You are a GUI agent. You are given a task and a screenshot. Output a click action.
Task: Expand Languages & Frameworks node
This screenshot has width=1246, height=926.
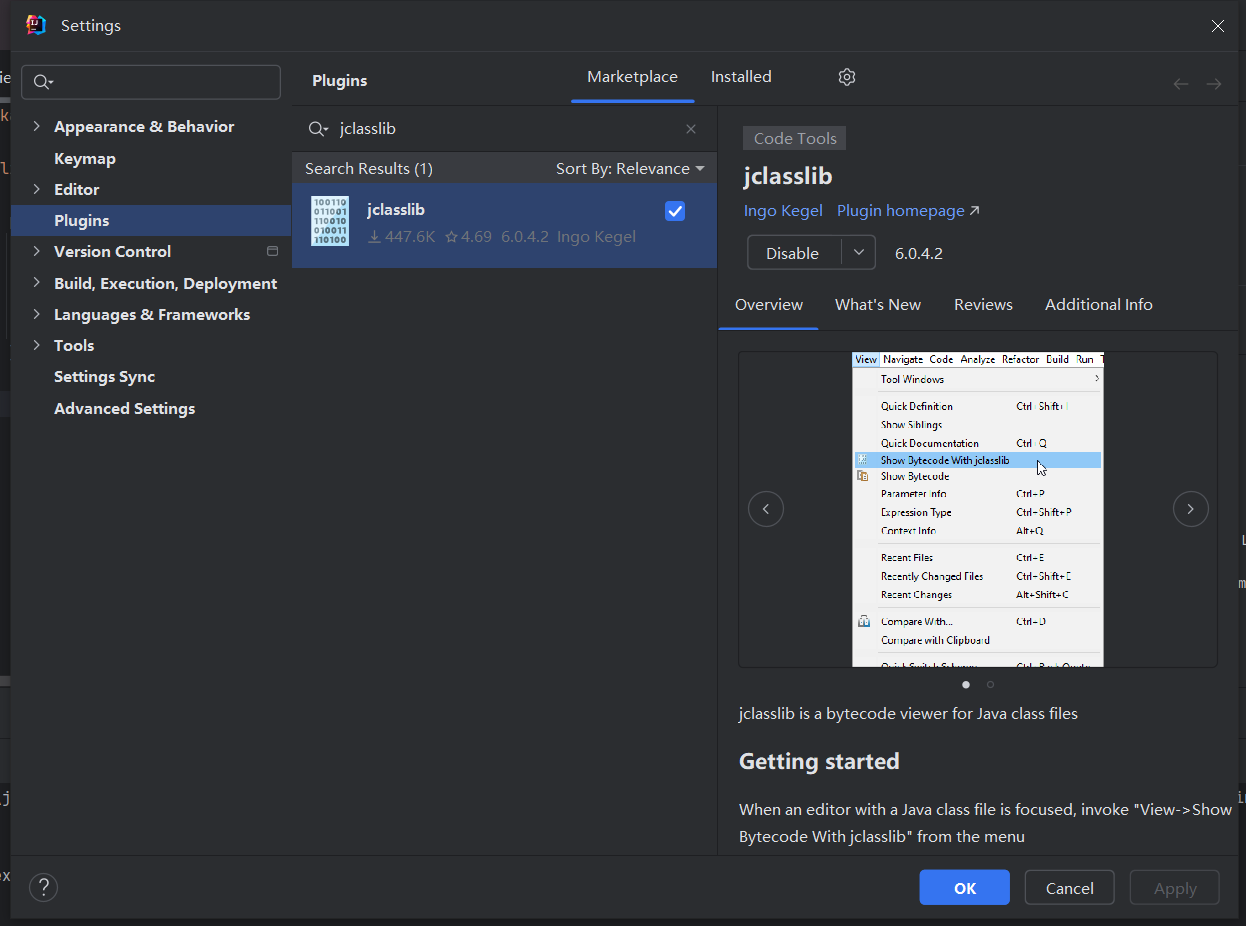(x=37, y=314)
